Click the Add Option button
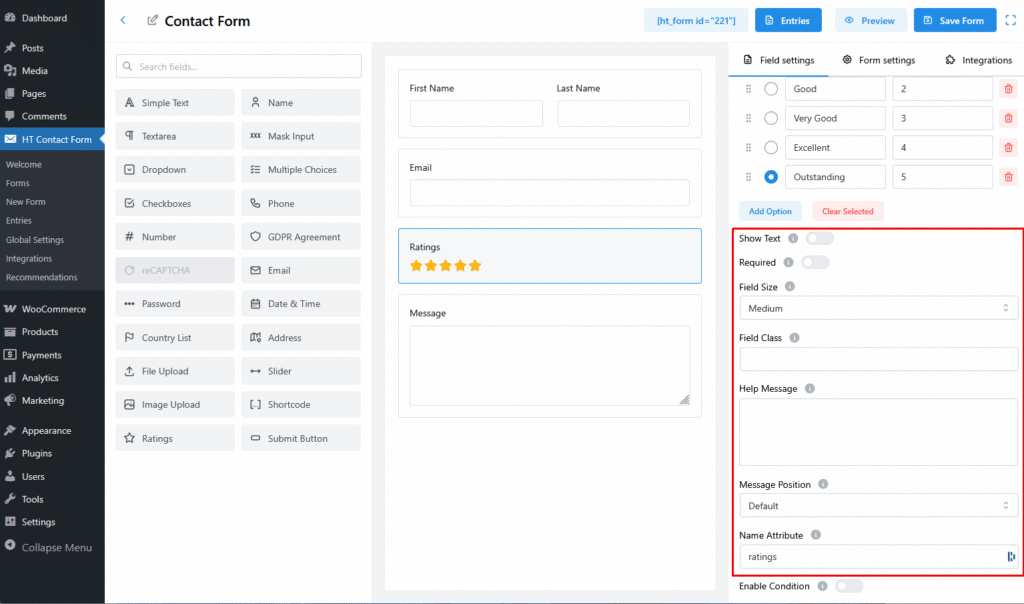Screen dimensions: 1024x604 [770, 211]
